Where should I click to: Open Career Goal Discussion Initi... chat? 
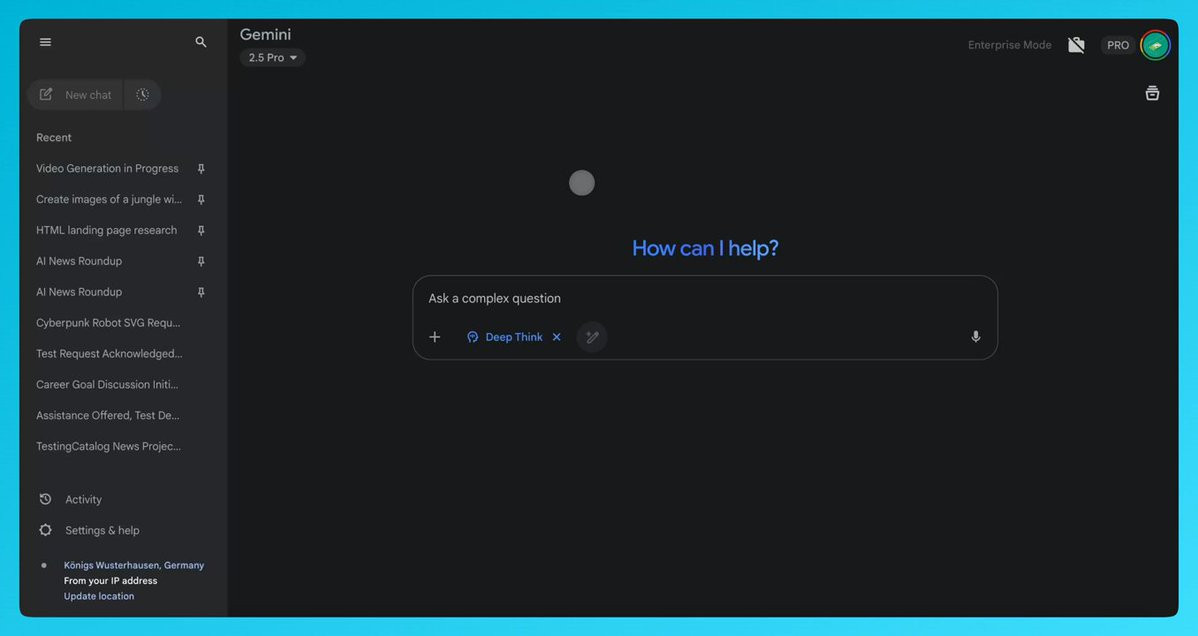(107, 385)
